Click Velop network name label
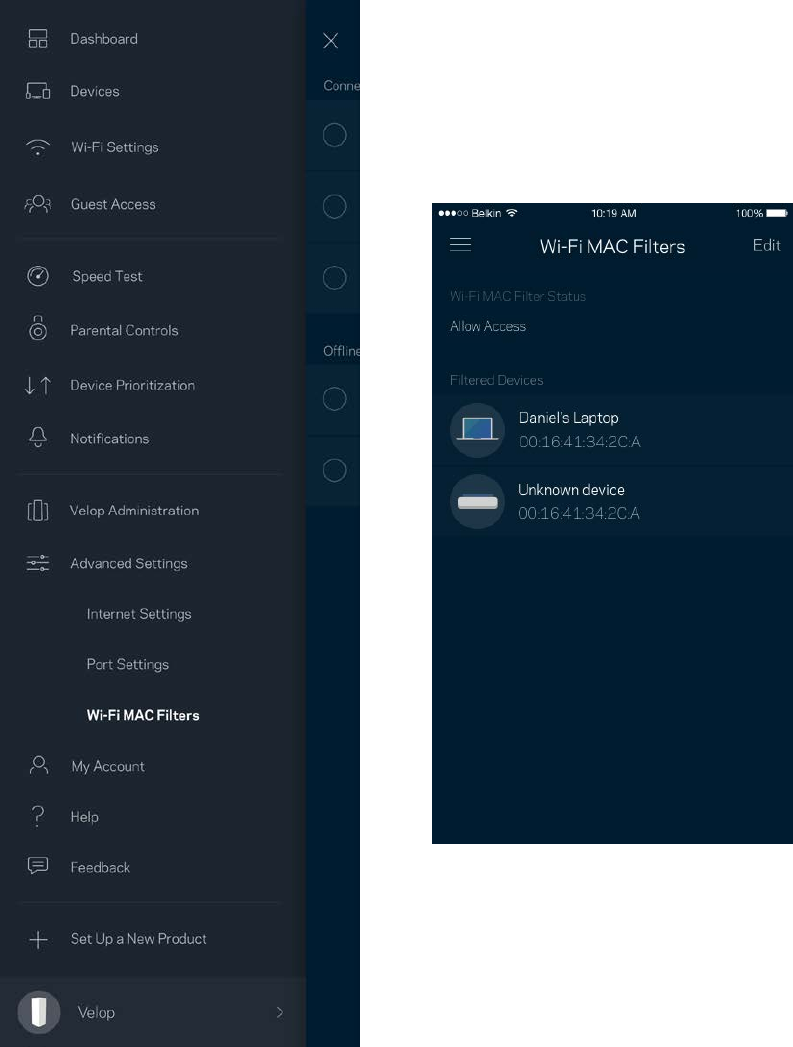 click(96, 1012)
